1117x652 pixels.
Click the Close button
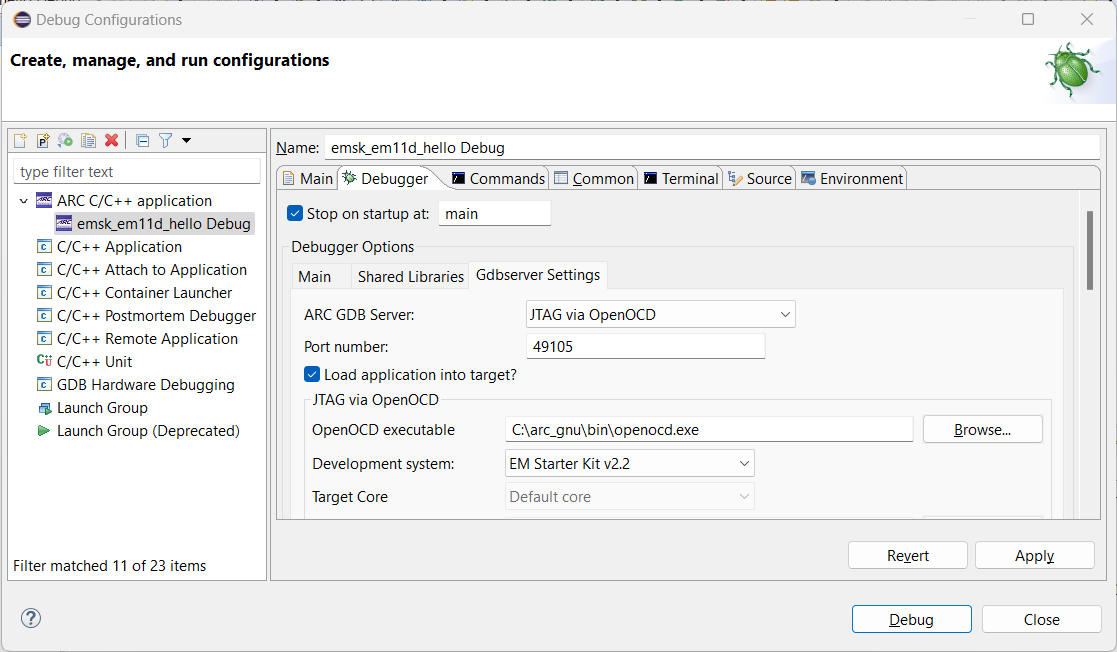pyautogui.click(x=1041, y=619)
